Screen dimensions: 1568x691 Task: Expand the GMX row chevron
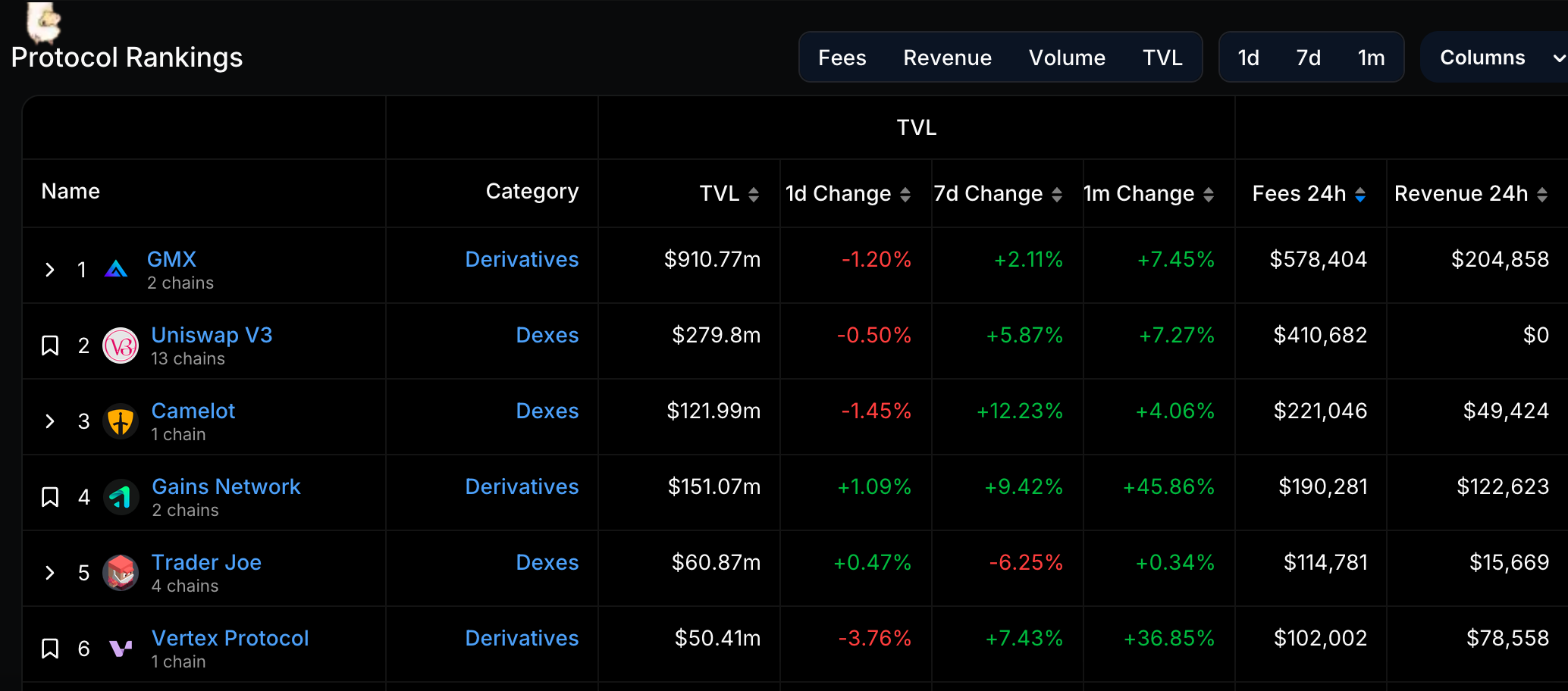50,270
